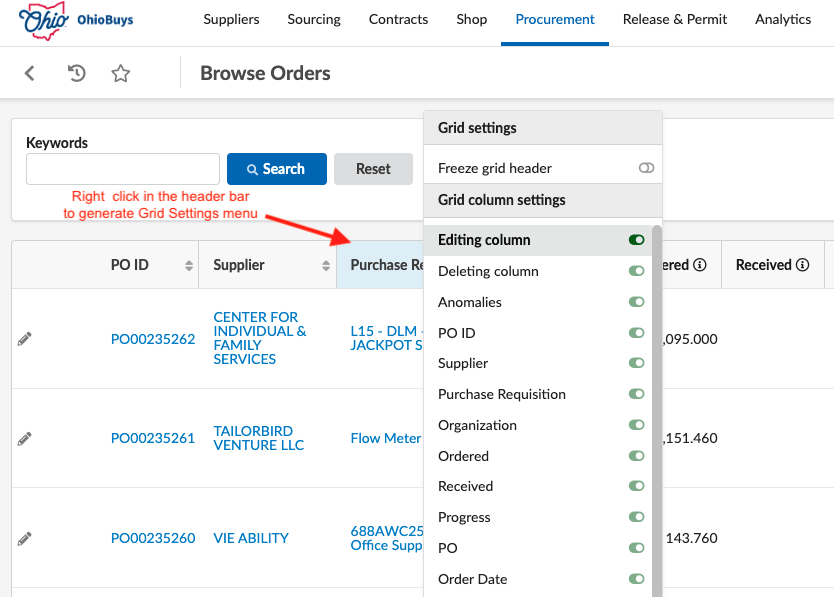Image resolution: width=834 pixels, height=597 pixels.
Task: Click the Keywords search input field
Action: (123, 169)
